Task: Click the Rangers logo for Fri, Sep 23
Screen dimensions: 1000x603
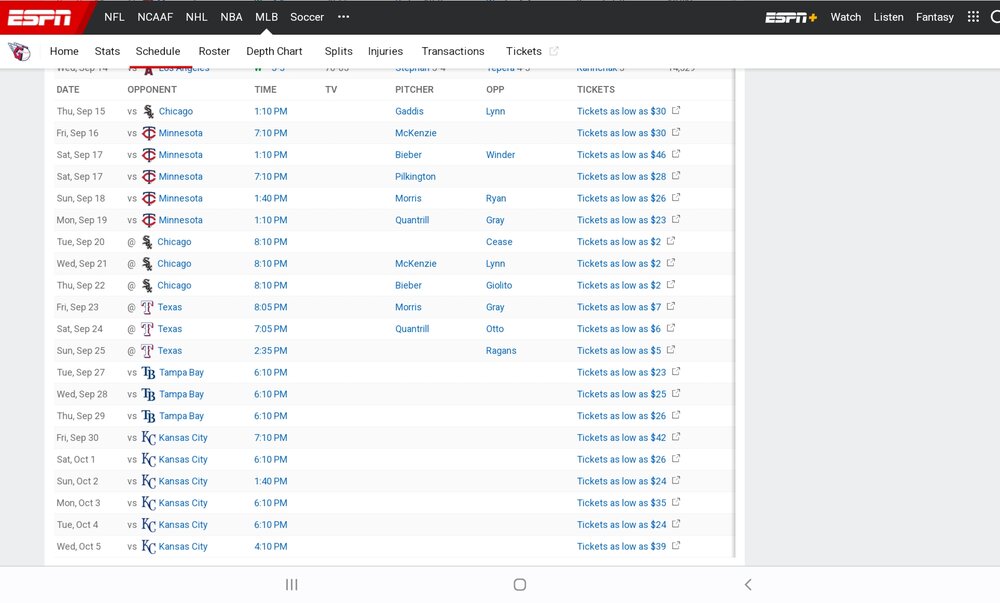Action: tap(147, 307)
